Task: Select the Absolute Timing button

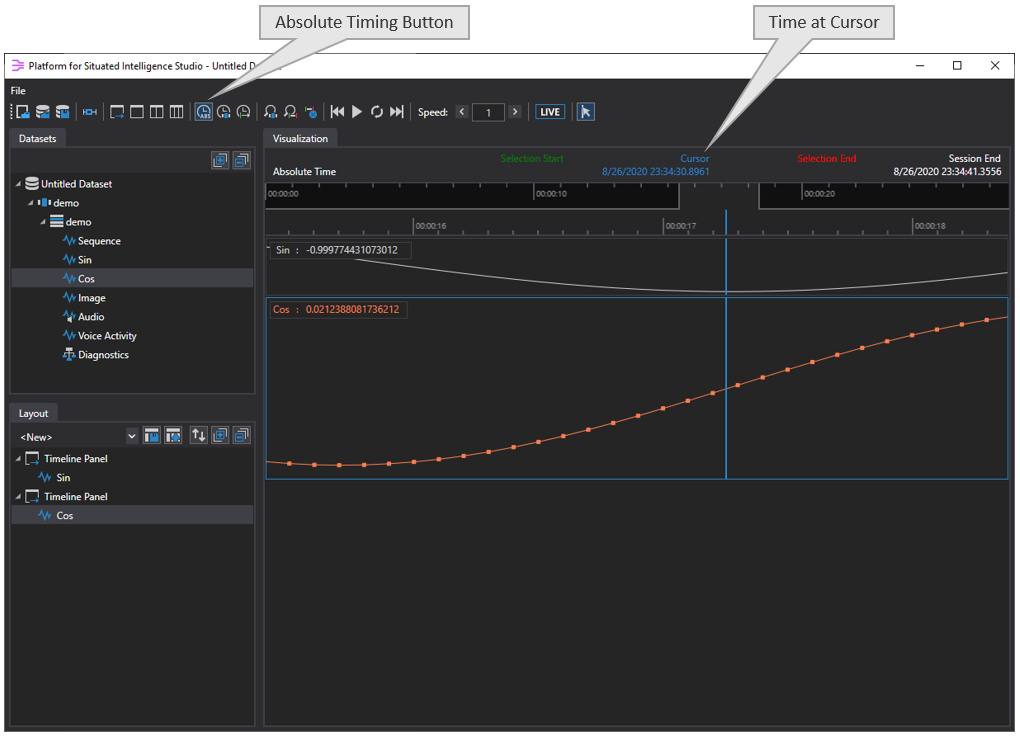Action: point(203,111)
